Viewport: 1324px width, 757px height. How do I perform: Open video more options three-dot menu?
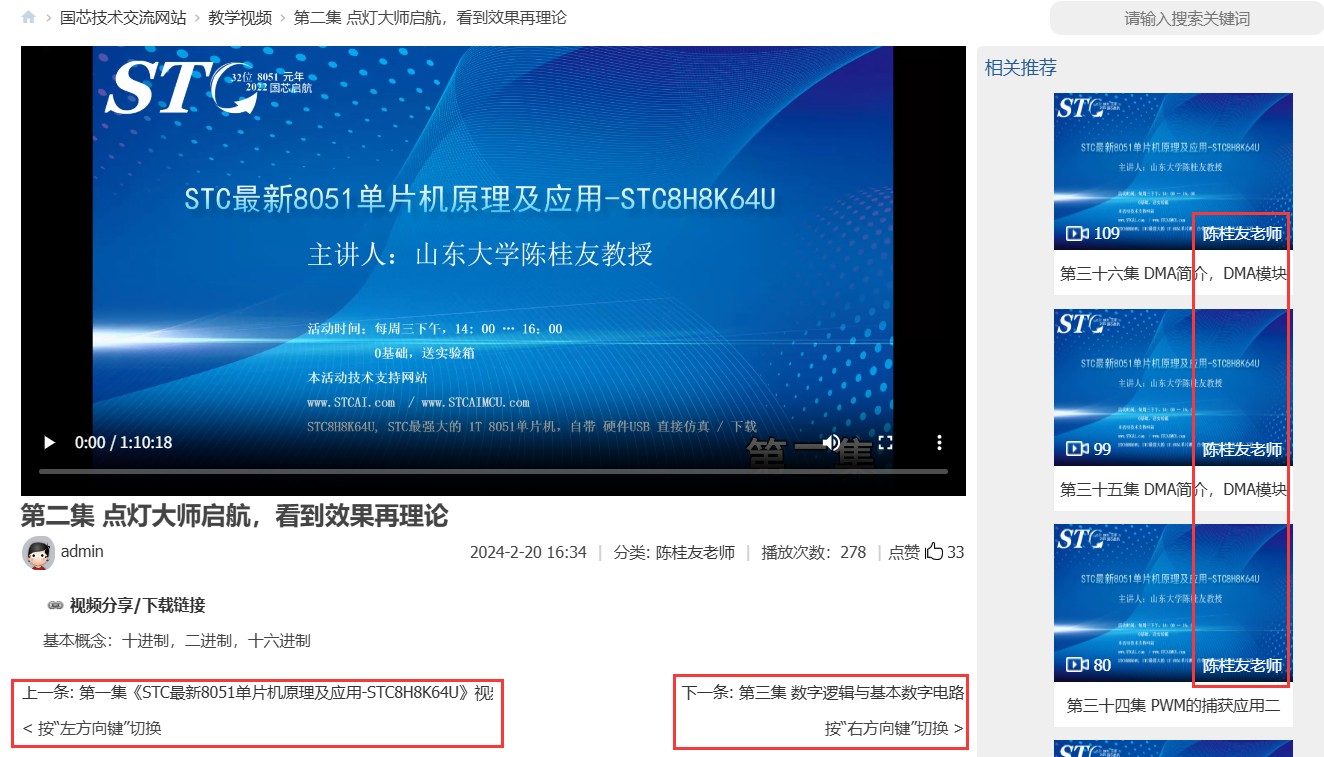939,442
